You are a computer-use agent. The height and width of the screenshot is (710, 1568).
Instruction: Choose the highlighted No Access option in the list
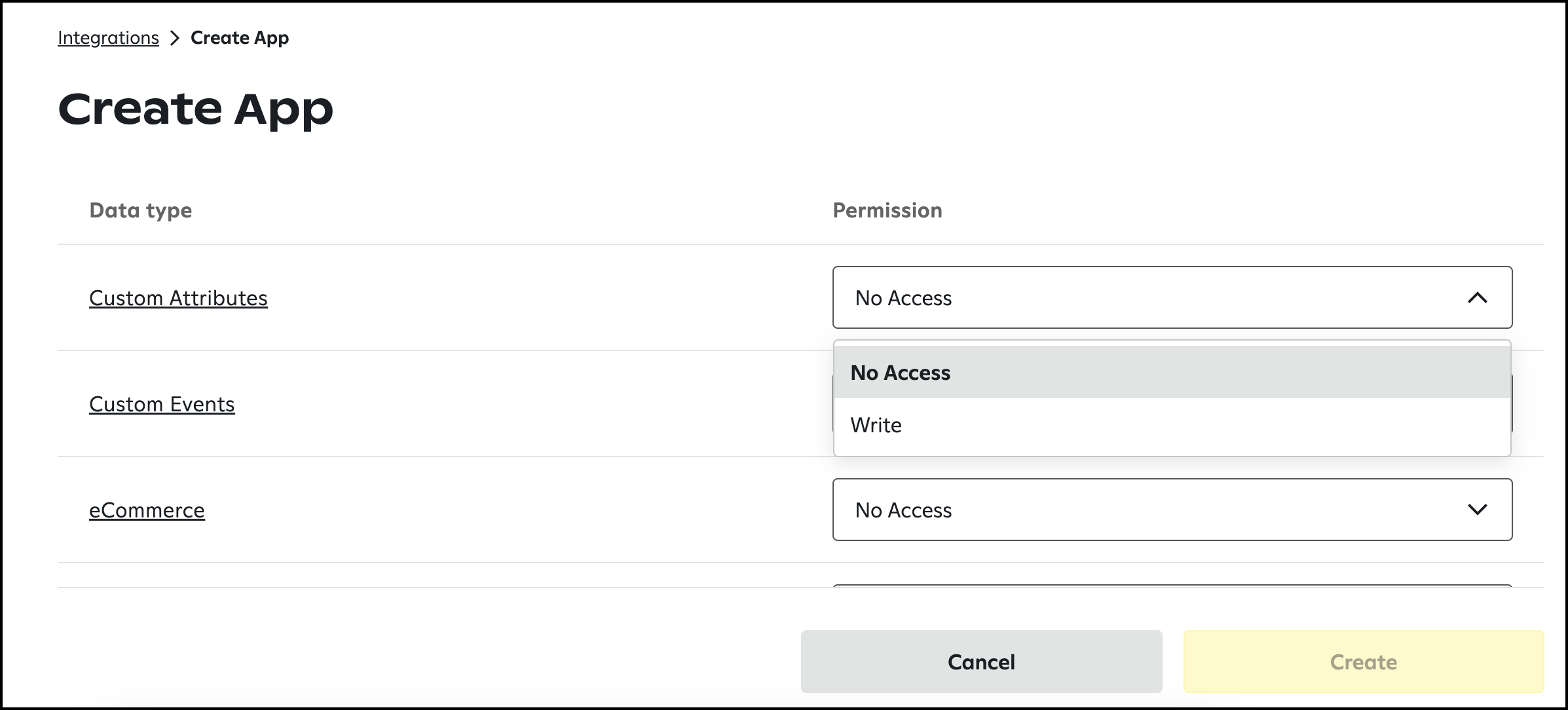point(1172,372)
